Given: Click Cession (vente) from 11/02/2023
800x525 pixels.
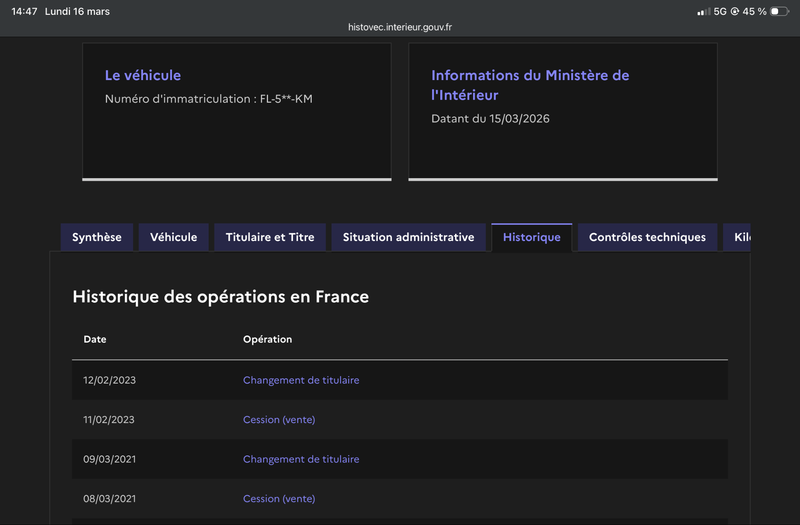Looking at the screenshot, I should [279, 420].
